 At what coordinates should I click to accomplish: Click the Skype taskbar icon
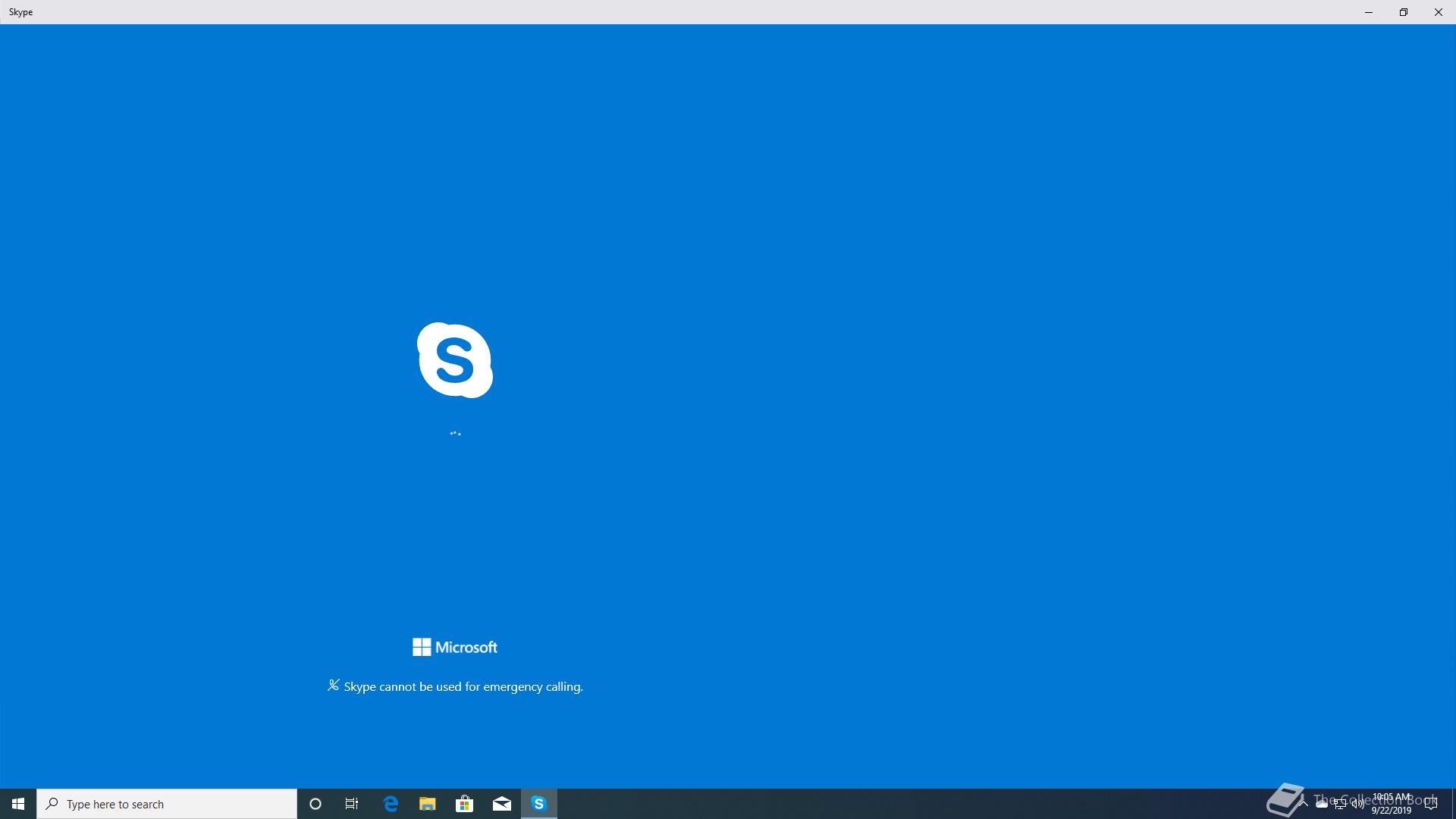pyautogui.click(x=539, y=804)
